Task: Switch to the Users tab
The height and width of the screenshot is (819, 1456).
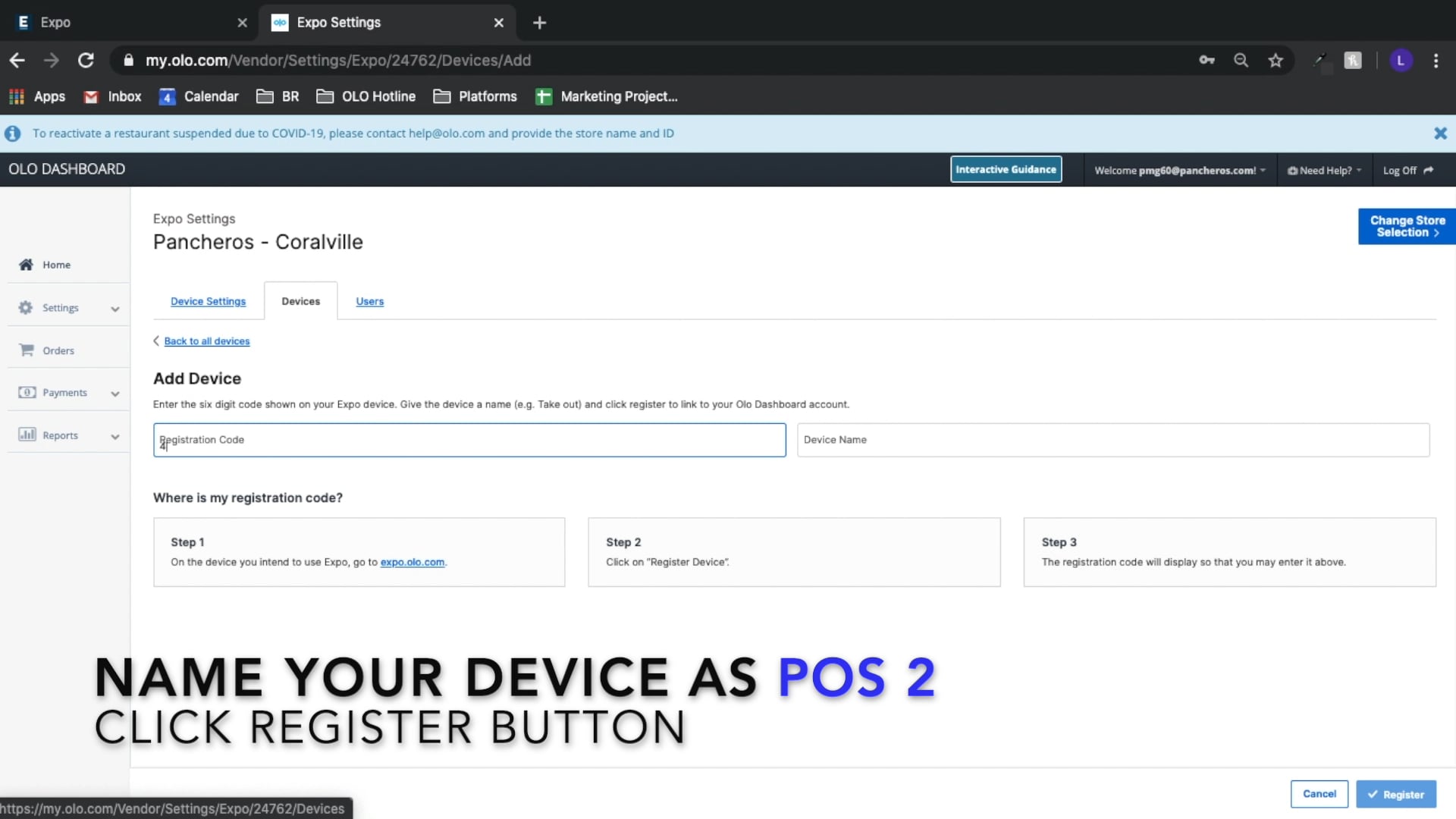Action: 369,301
